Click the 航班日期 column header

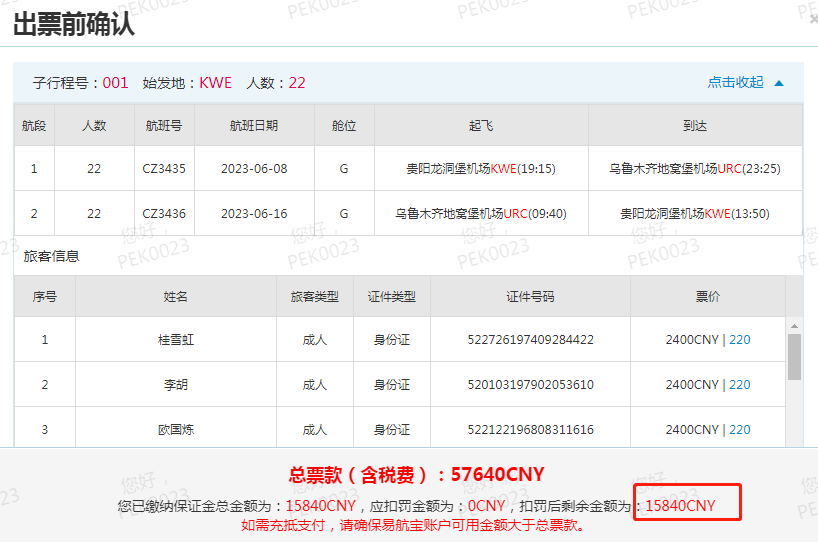click(x=254, y=126)
